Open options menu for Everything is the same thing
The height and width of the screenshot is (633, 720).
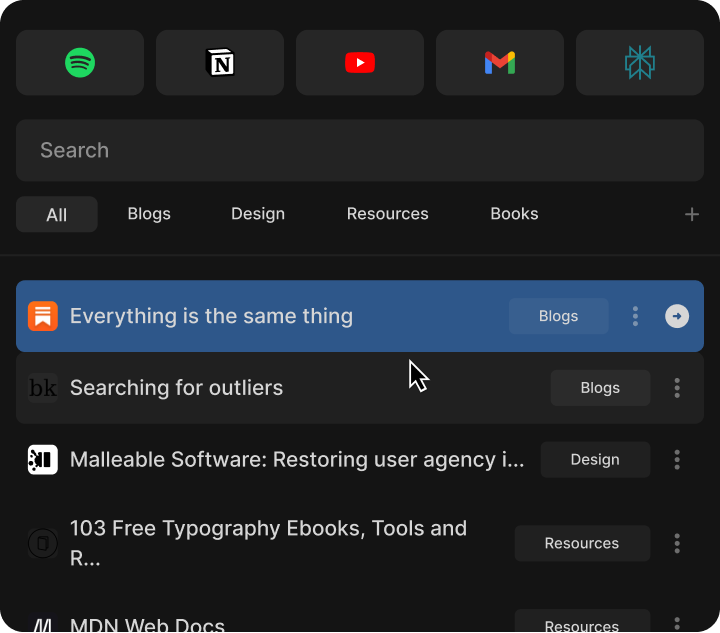point(635,316)
